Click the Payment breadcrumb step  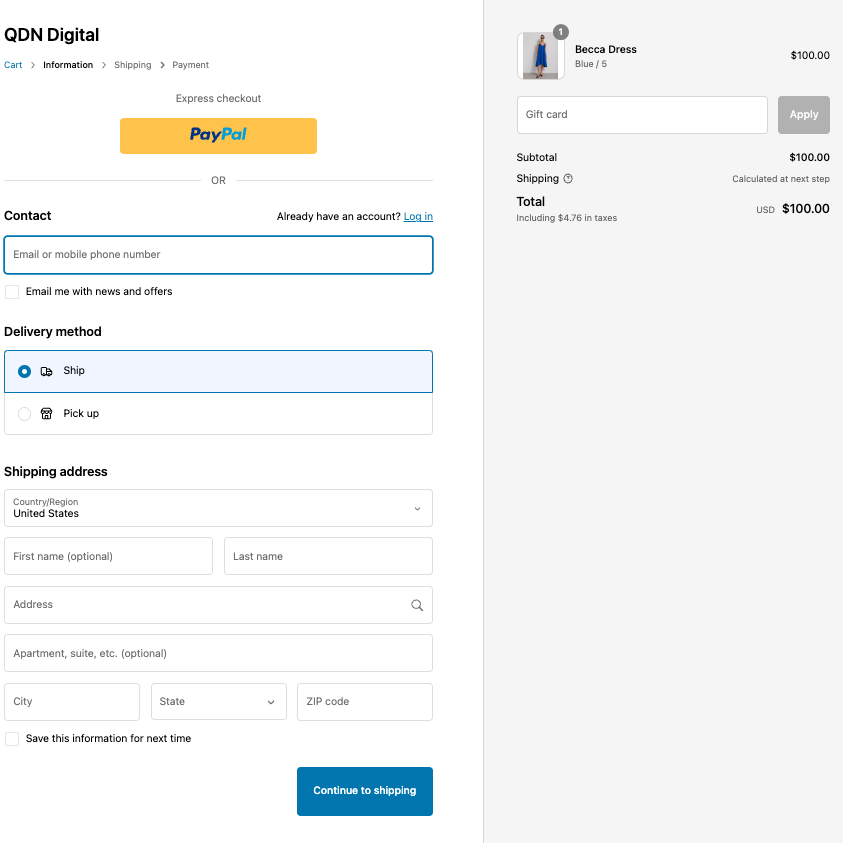pos(190,65)
